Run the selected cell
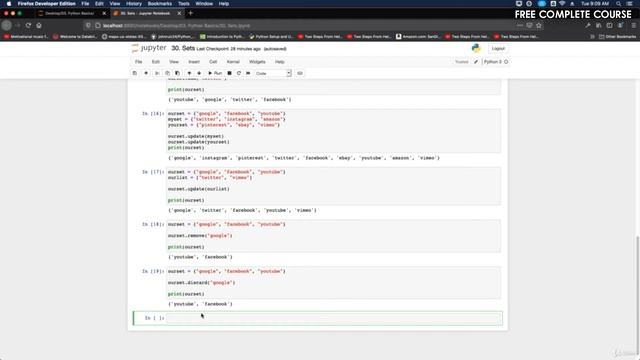 pos(215,73)
